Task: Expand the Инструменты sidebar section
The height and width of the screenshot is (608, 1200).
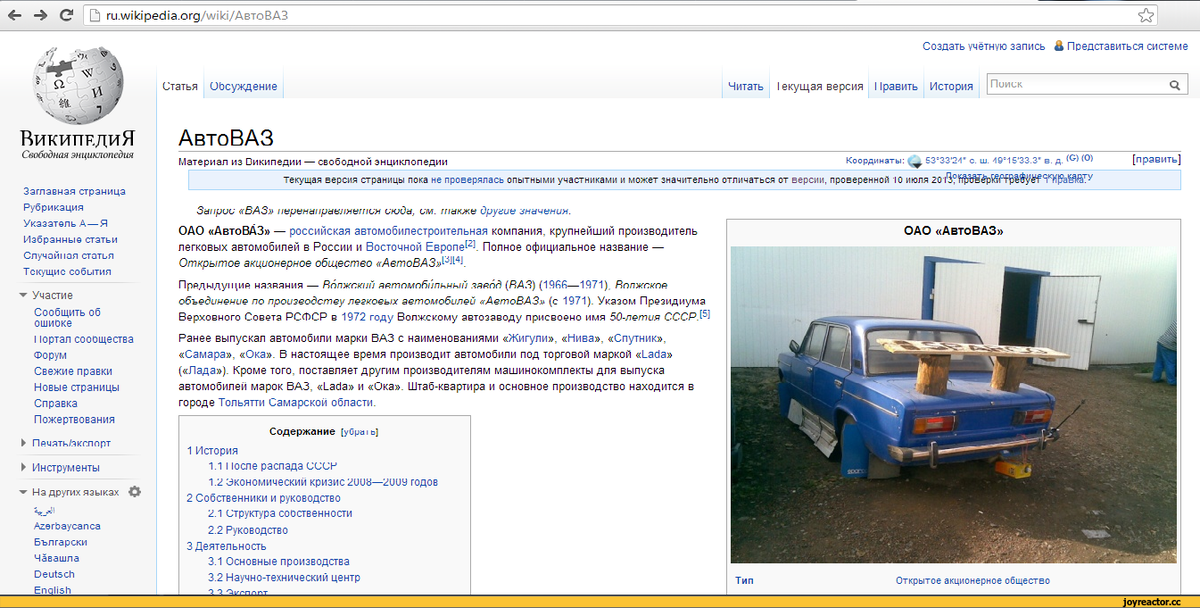Action: tap(24, 468)
